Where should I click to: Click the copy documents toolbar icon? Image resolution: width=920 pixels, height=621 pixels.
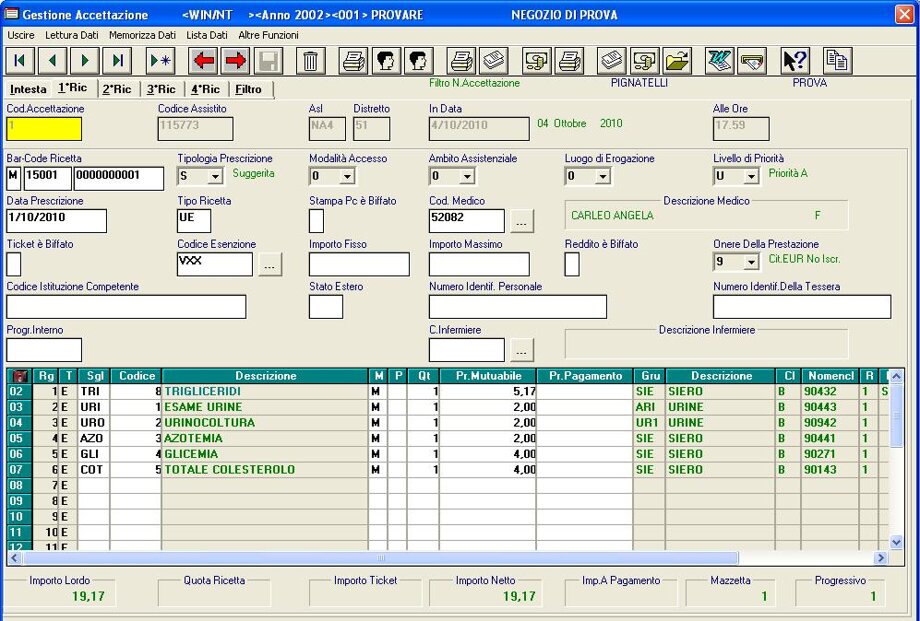click(x=837, y=60)
